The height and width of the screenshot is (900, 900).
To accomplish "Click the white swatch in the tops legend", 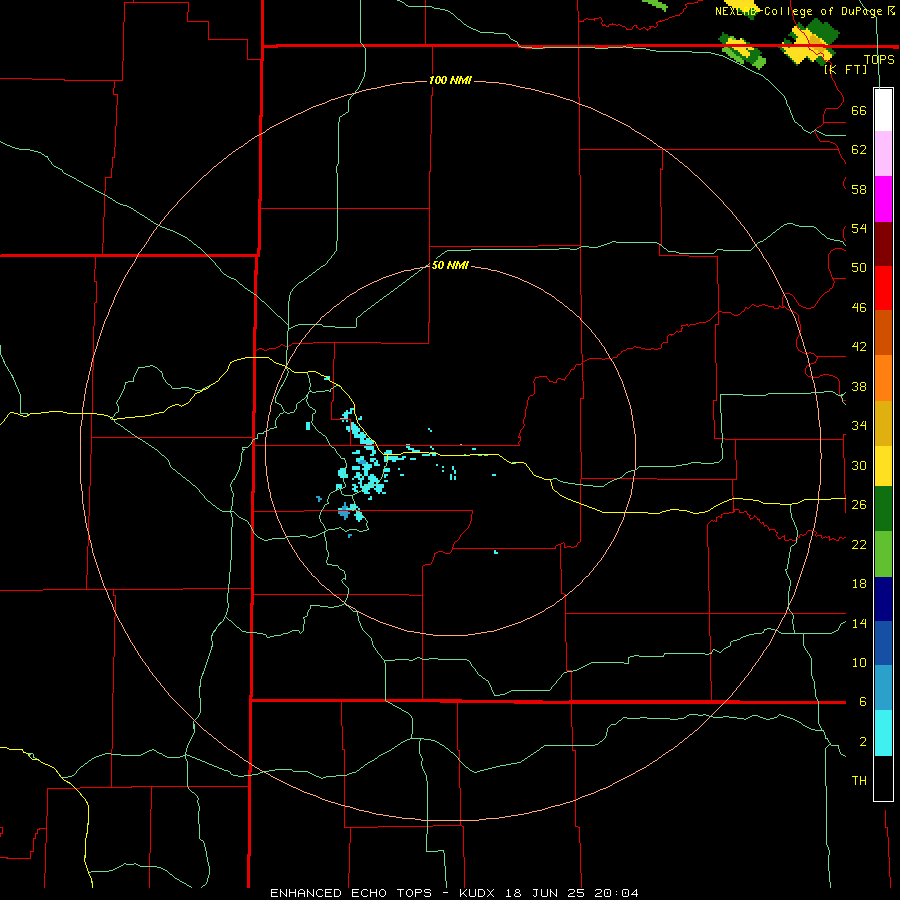I will pos(883,110).
